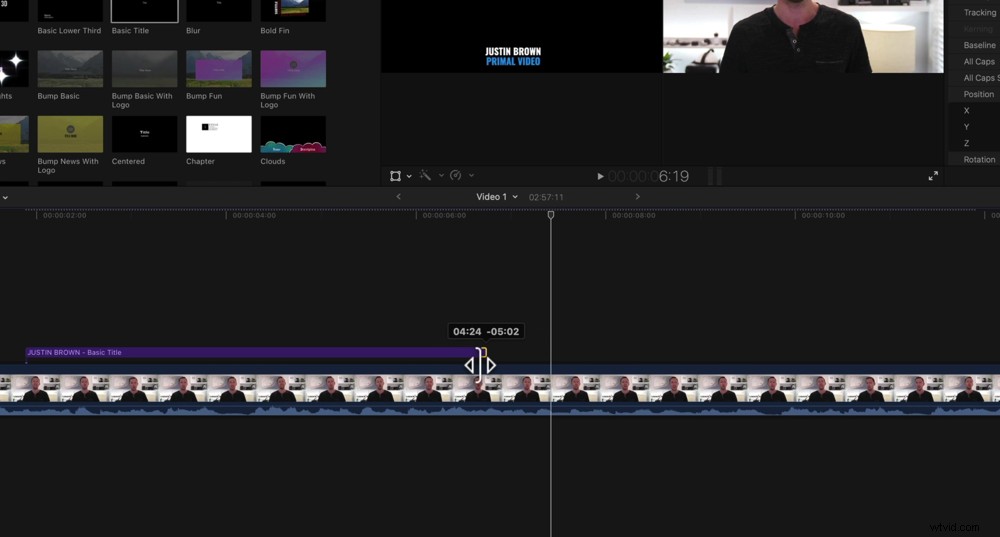Image resolution: width=1000 pixels, height=537 pixels.
Task: Open the Transform tool dropdown arrow
Action: pos(409,176)
